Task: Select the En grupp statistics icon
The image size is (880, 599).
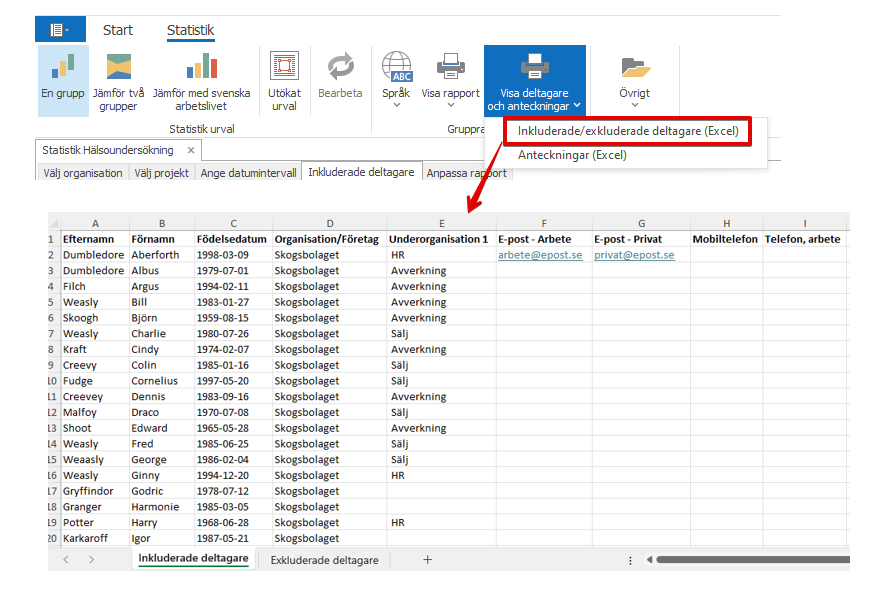Action: tap(63, 66)
